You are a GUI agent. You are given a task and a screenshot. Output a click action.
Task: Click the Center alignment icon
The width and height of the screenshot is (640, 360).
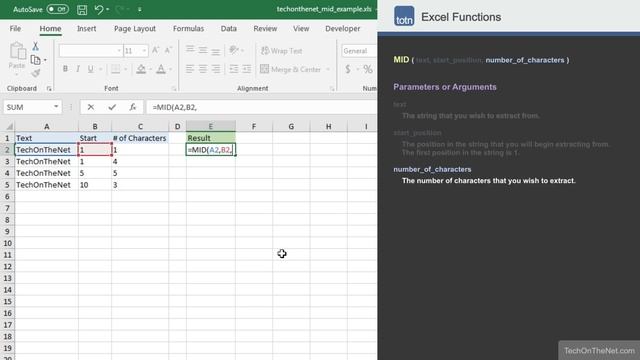pos(203,69)
